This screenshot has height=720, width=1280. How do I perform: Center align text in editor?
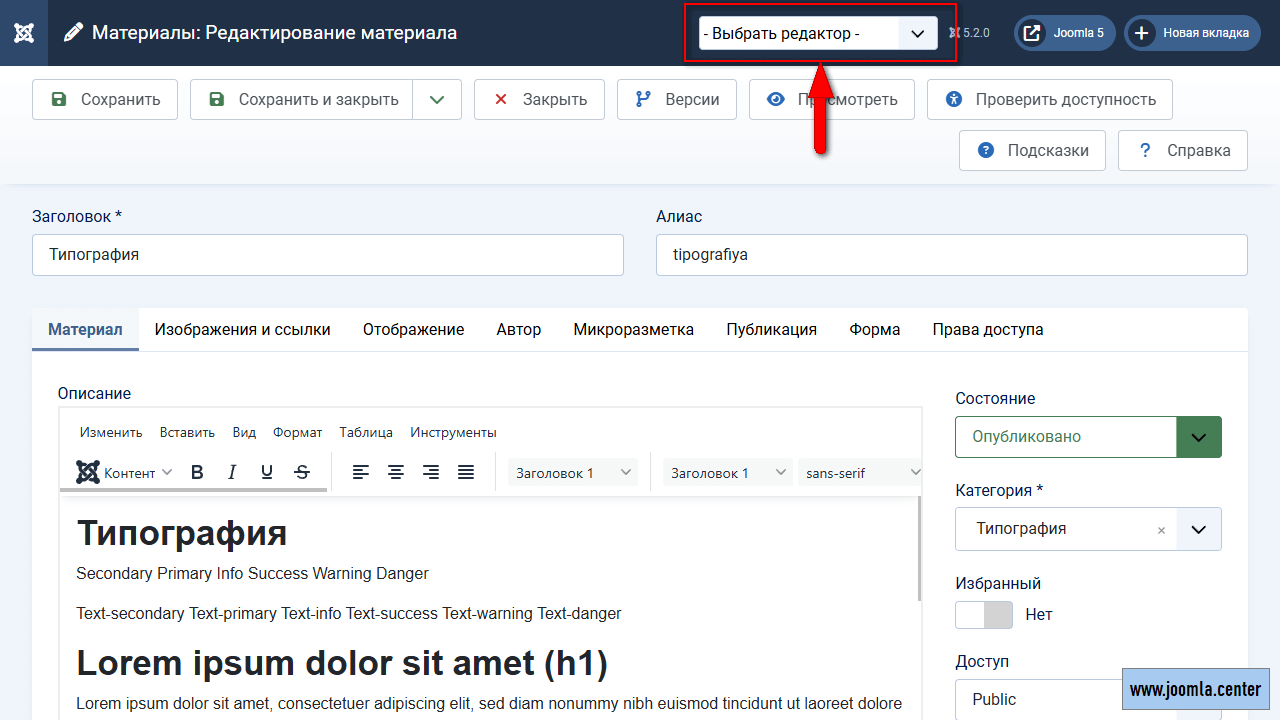(x=396, y=473)
